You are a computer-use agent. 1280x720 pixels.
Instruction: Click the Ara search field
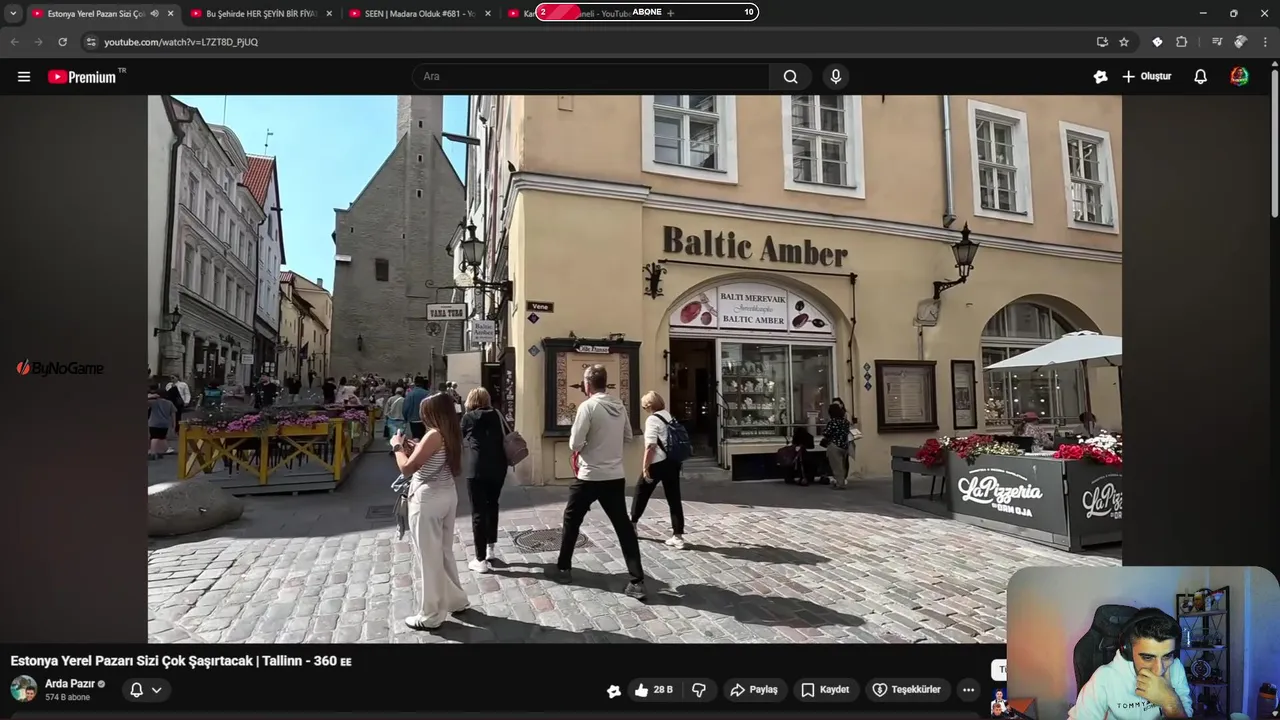point(591,76)
